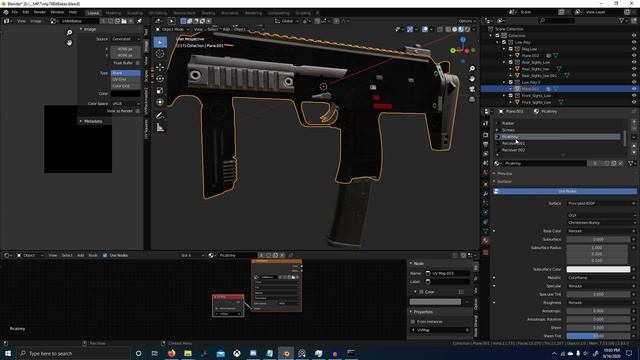Expand the Metadata panel
Screen dimensions: 640x360
pos(93,121)
